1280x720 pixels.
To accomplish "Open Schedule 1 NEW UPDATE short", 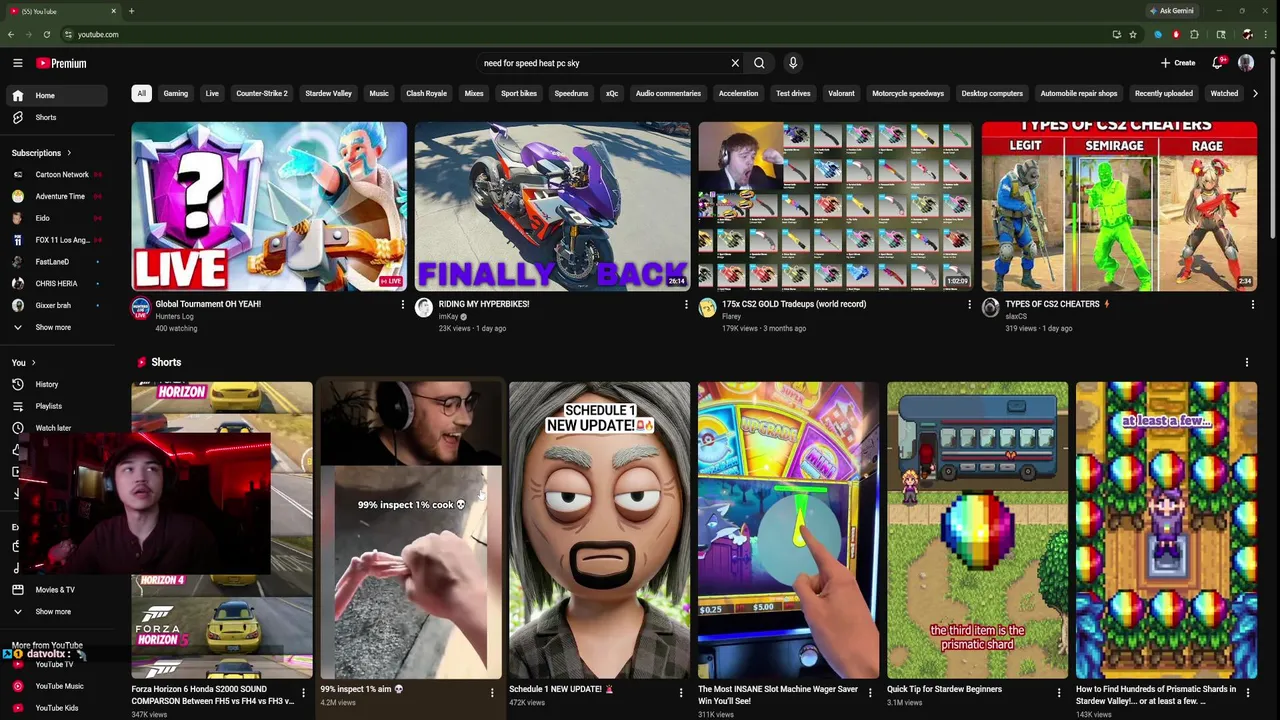I will point(599,530).
